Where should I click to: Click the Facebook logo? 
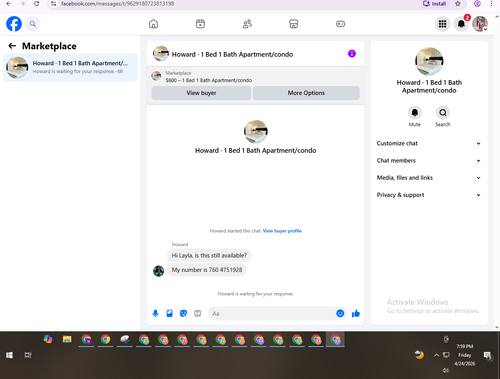tap(14, 24)
